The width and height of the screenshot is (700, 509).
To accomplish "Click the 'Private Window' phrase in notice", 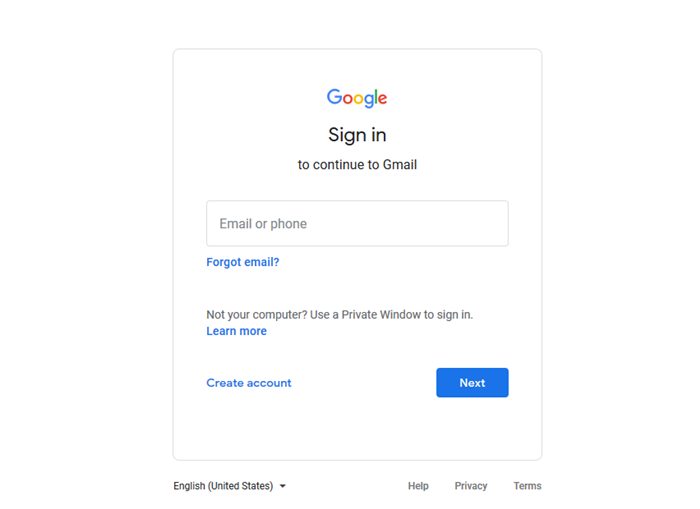I will tap(381, 315).
